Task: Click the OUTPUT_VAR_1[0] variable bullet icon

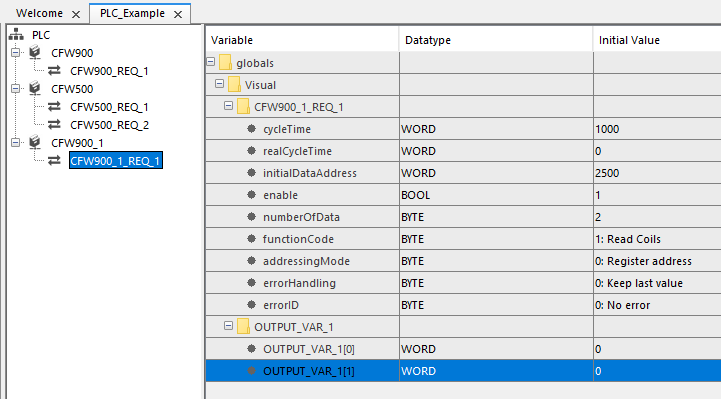Action: pyautogui.click(x=252, y=349)
